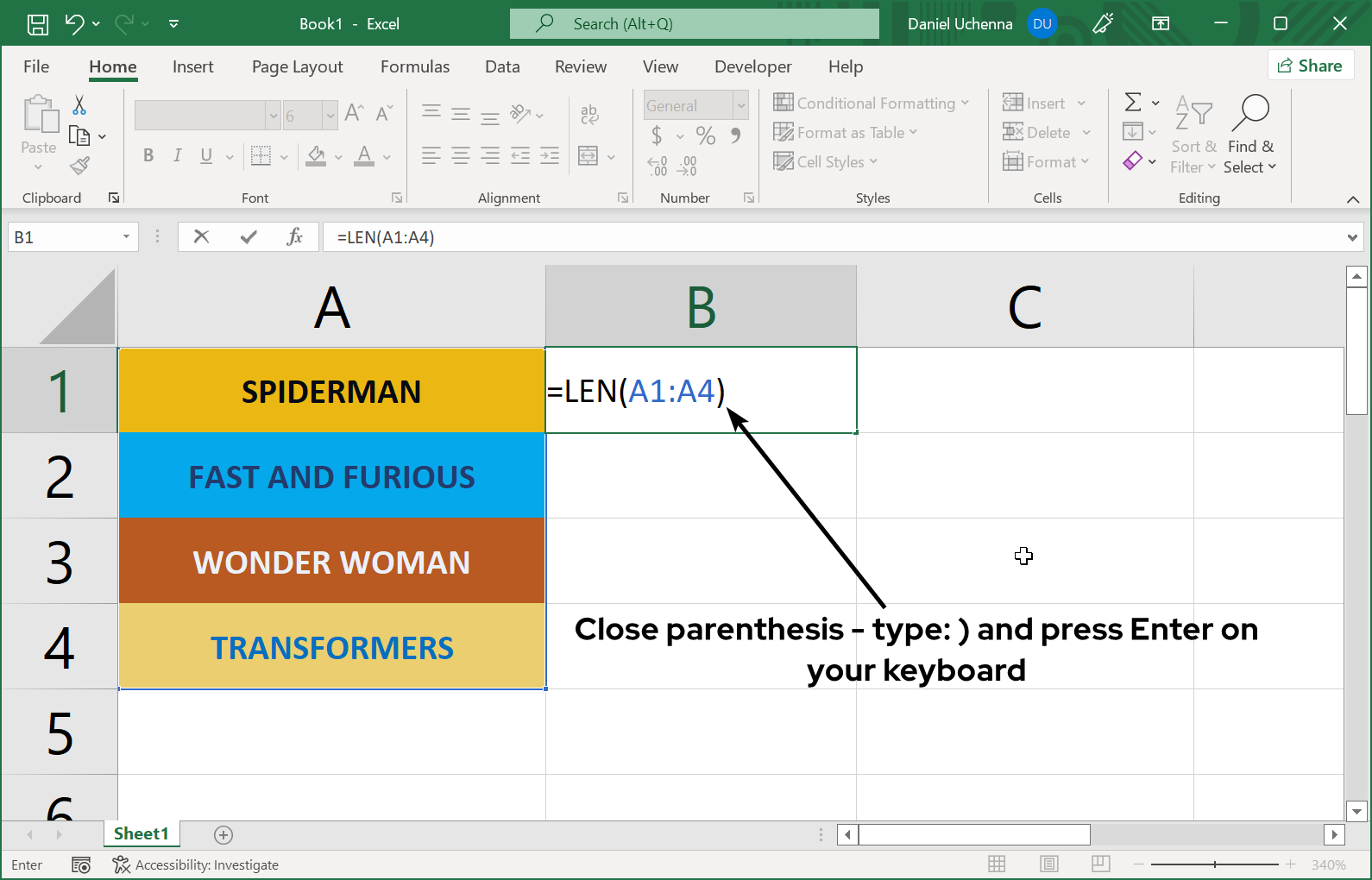Cancel formula entry with the X icon

click(x=201, y=236)
